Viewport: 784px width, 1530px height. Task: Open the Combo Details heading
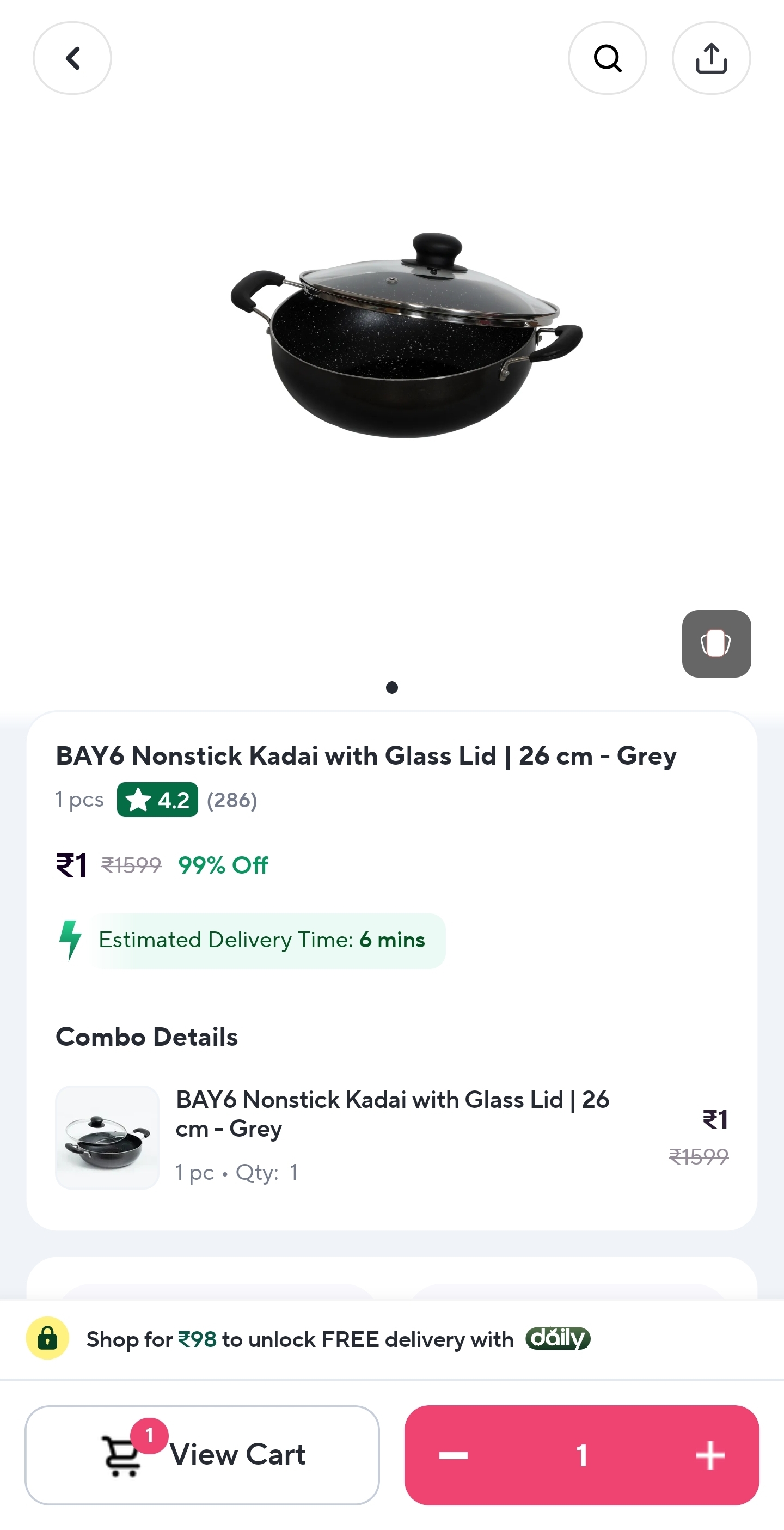point(146,1037)
